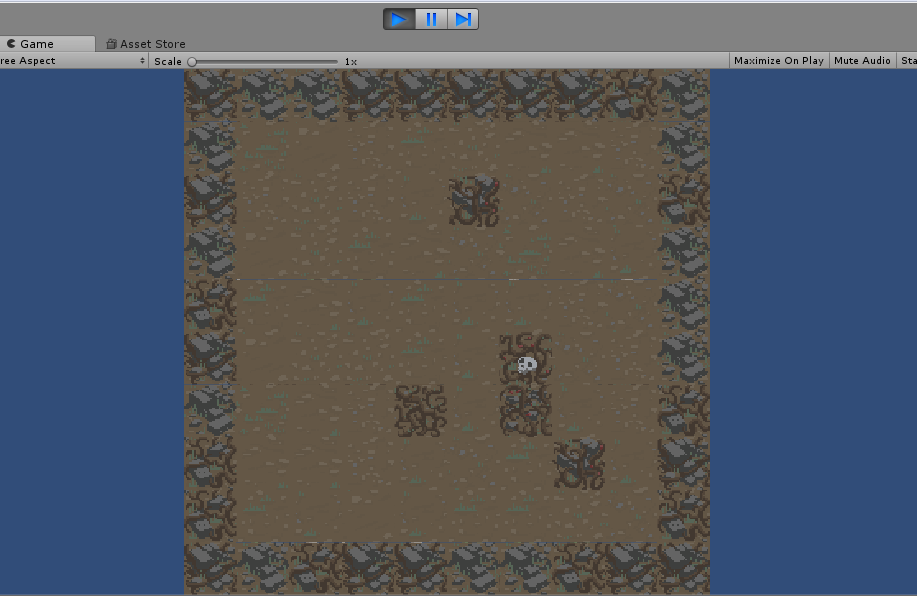Click the Scale slider handle
The height and width of the screenshot is (596, 917).
[192, 61]
